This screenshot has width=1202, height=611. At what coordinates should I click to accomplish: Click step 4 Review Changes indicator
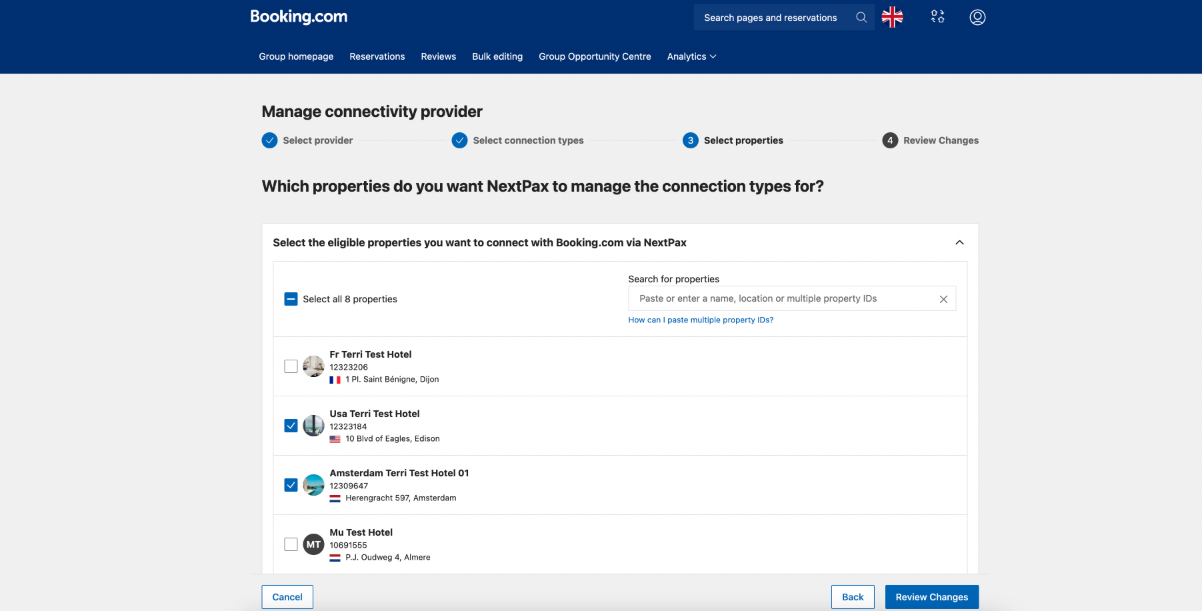coord(890,140)
